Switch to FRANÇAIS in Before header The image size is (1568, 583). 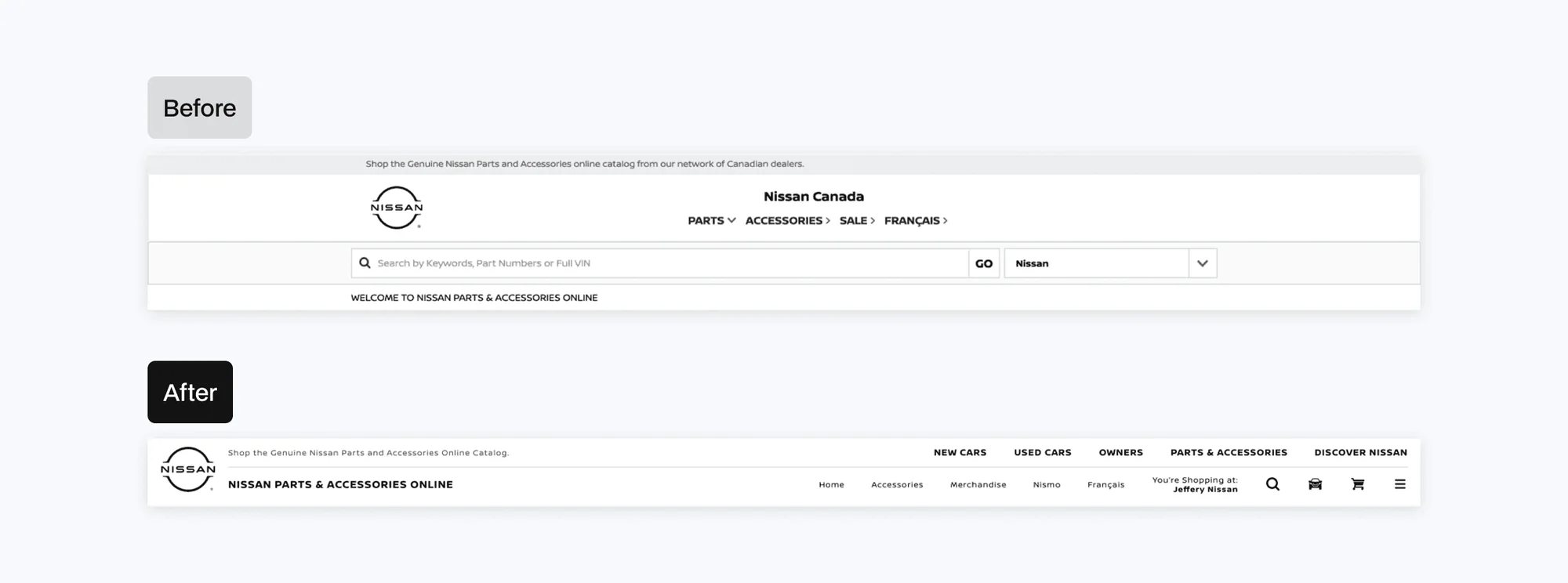point(916,221)
